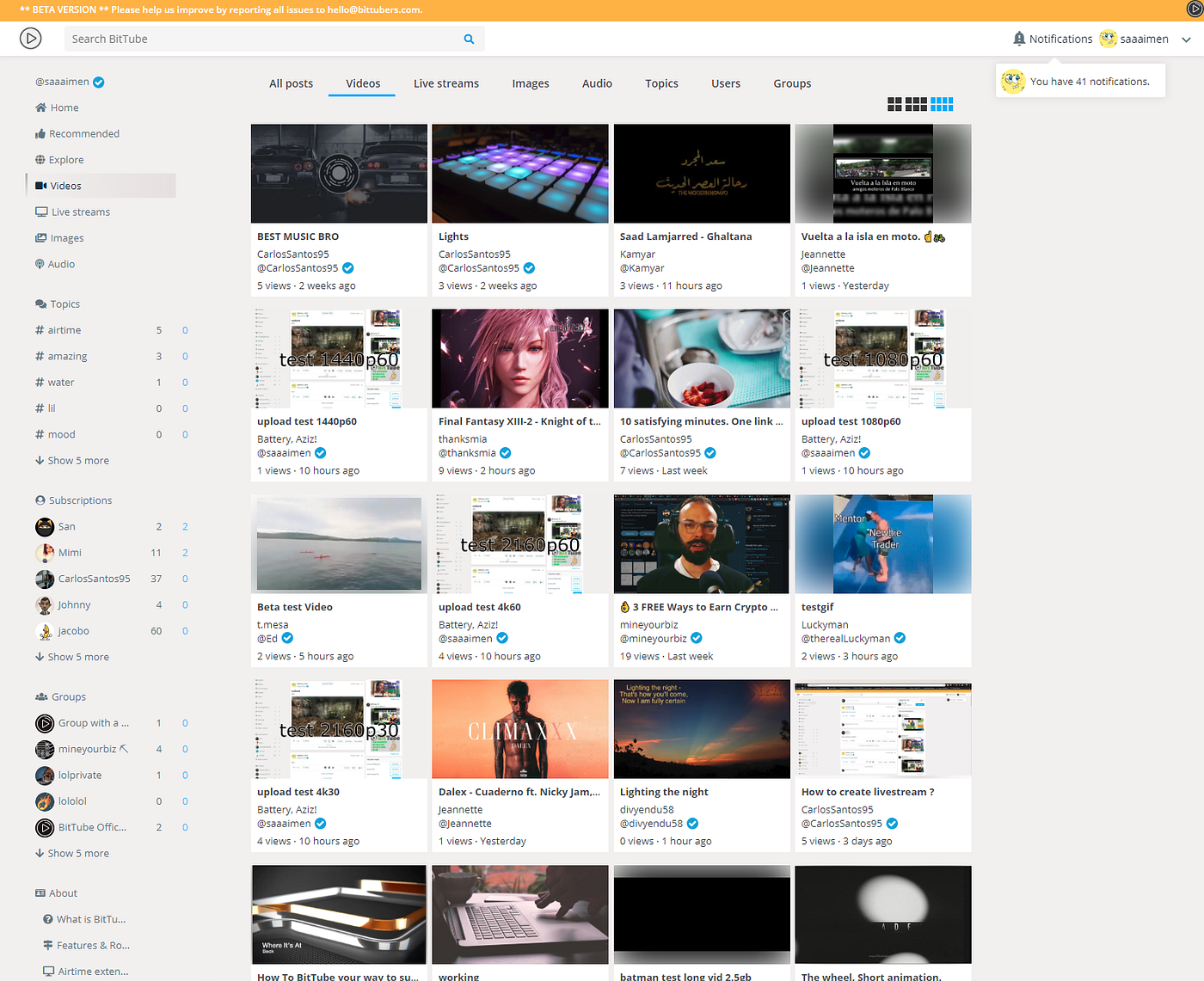Click the Mimi channel avatar
Image resolution: width=1204 pixels, height=981 pixels.
45,553
